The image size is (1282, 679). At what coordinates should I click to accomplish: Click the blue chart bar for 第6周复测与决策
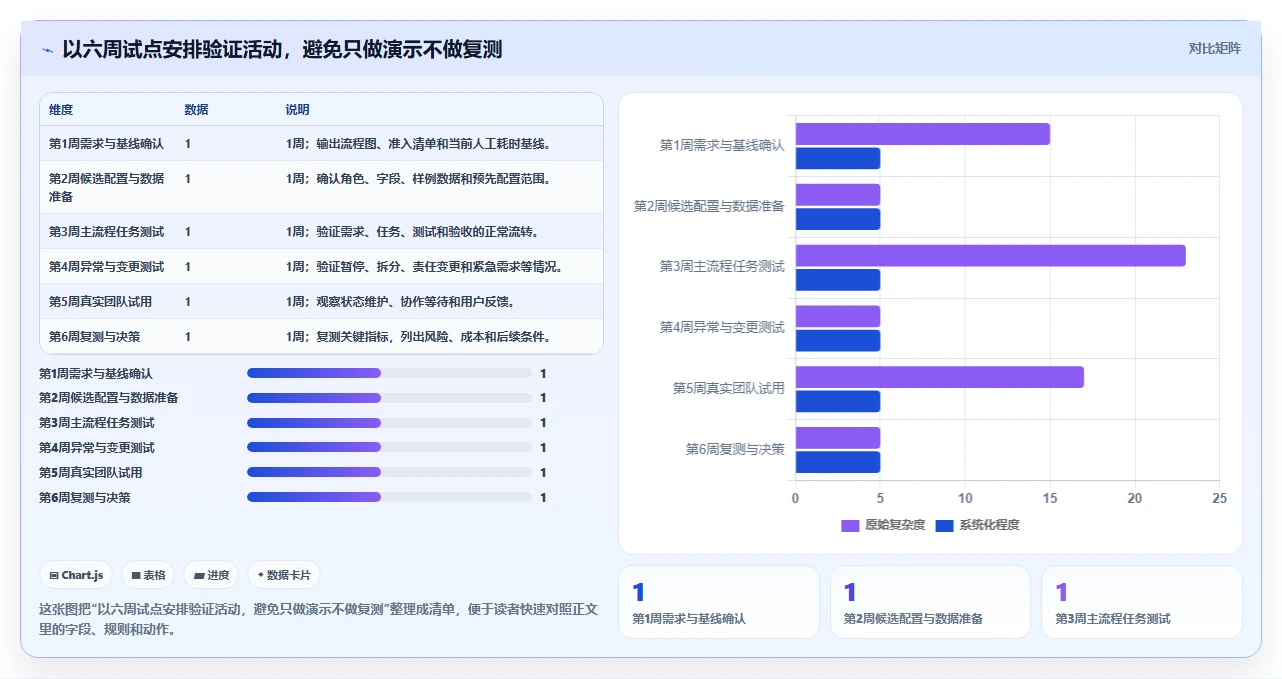click(837, 462)
